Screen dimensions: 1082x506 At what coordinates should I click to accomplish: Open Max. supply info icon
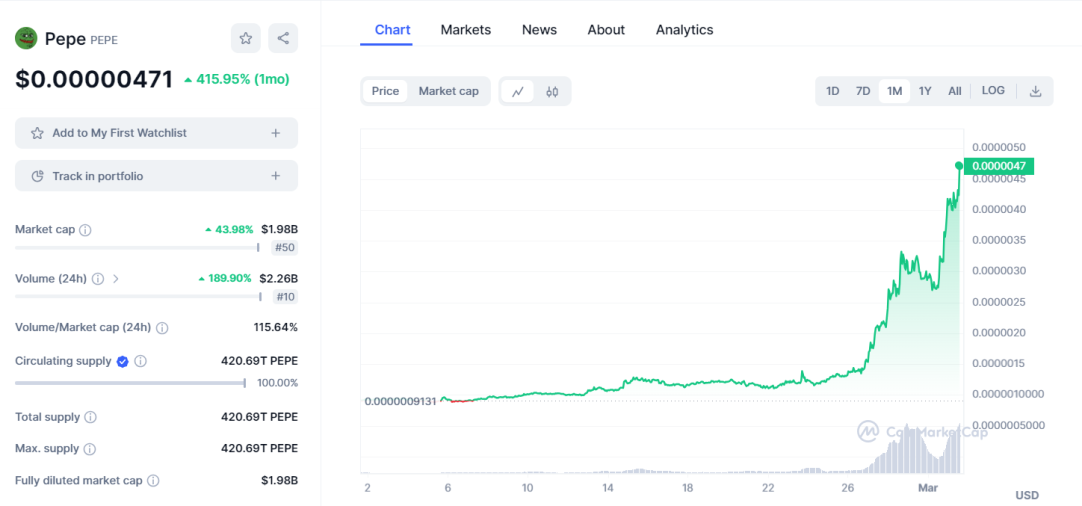(90, 449)
